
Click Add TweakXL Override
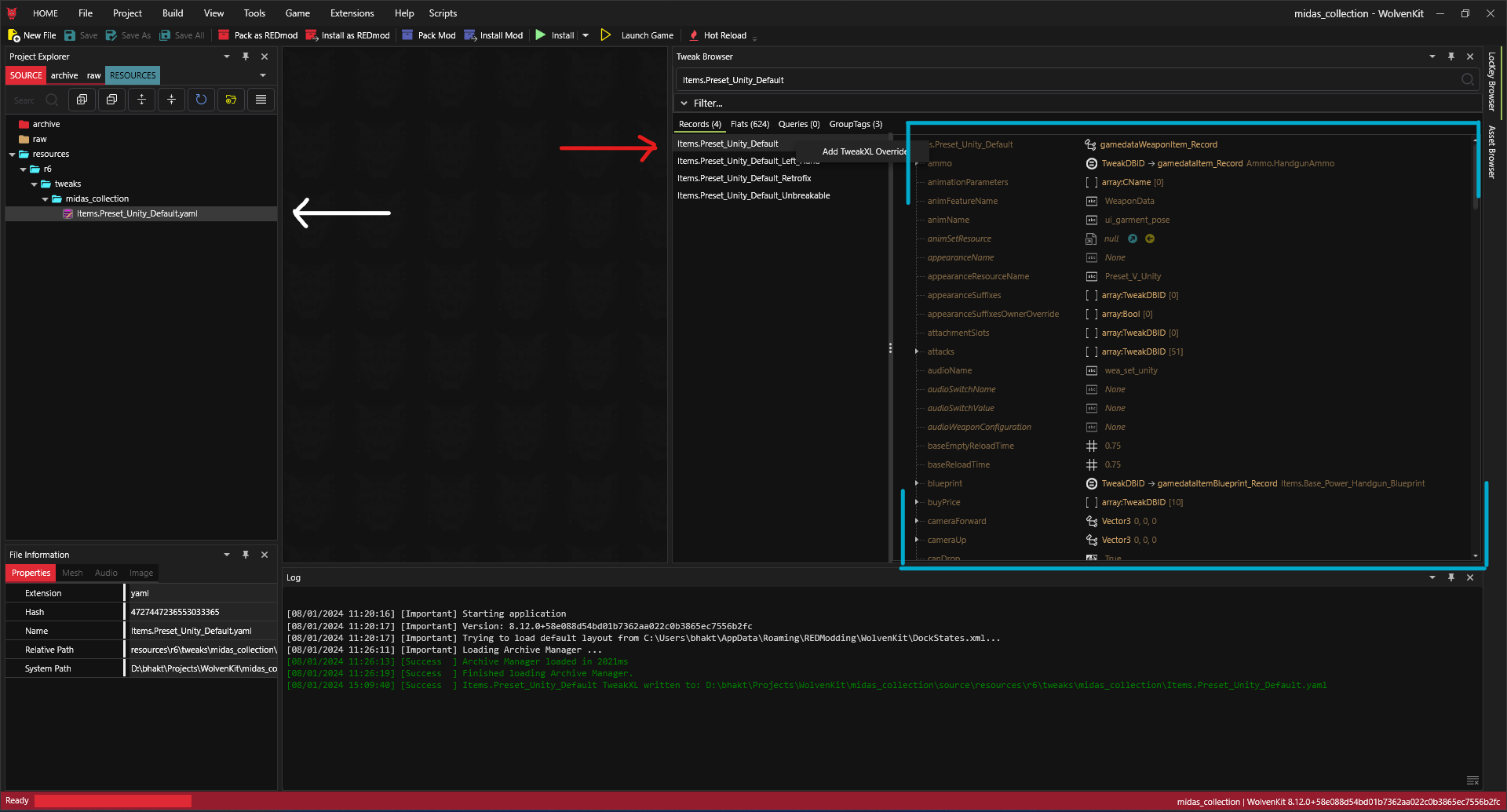click(x=863, y=151)
